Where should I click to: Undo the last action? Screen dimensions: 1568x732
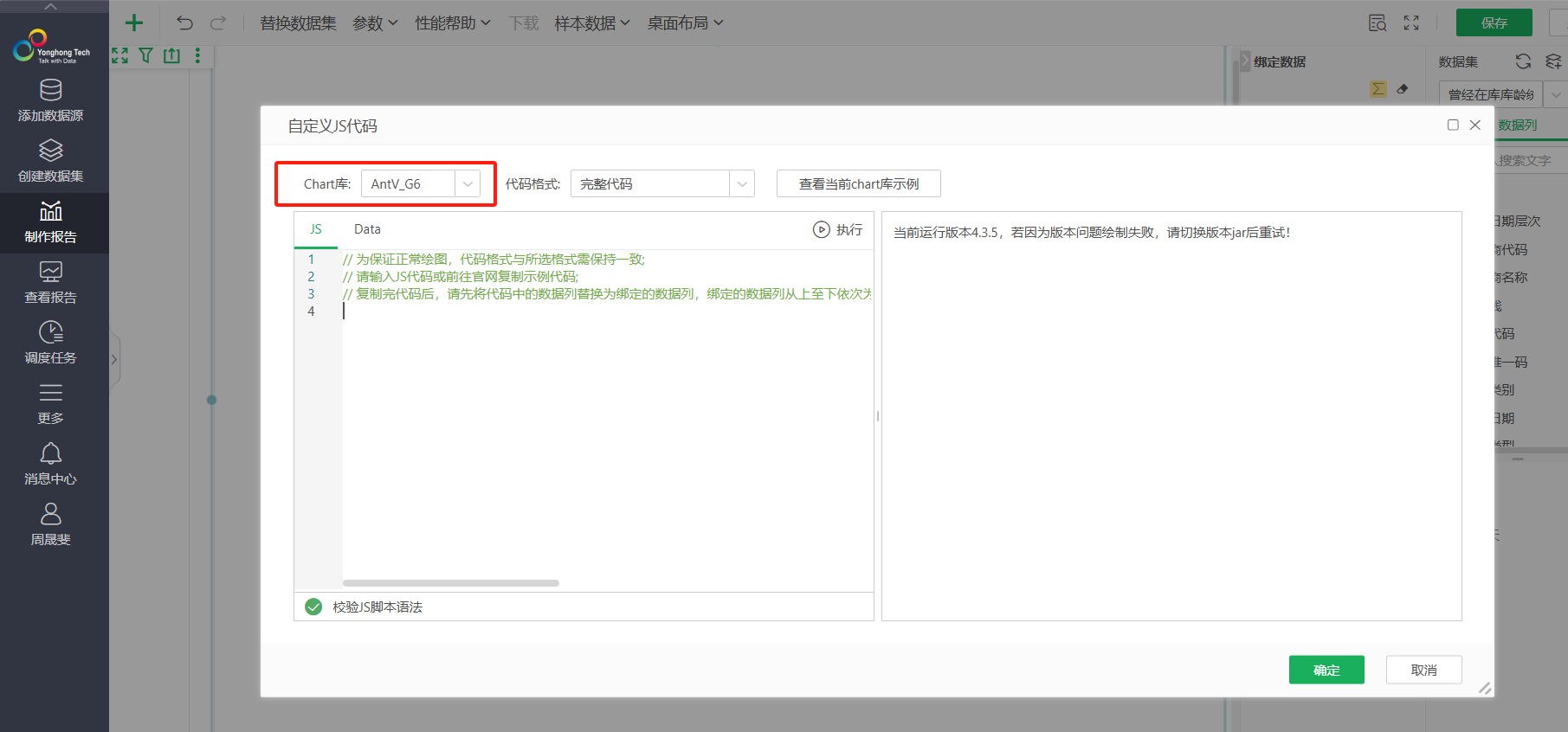(184, 22)
